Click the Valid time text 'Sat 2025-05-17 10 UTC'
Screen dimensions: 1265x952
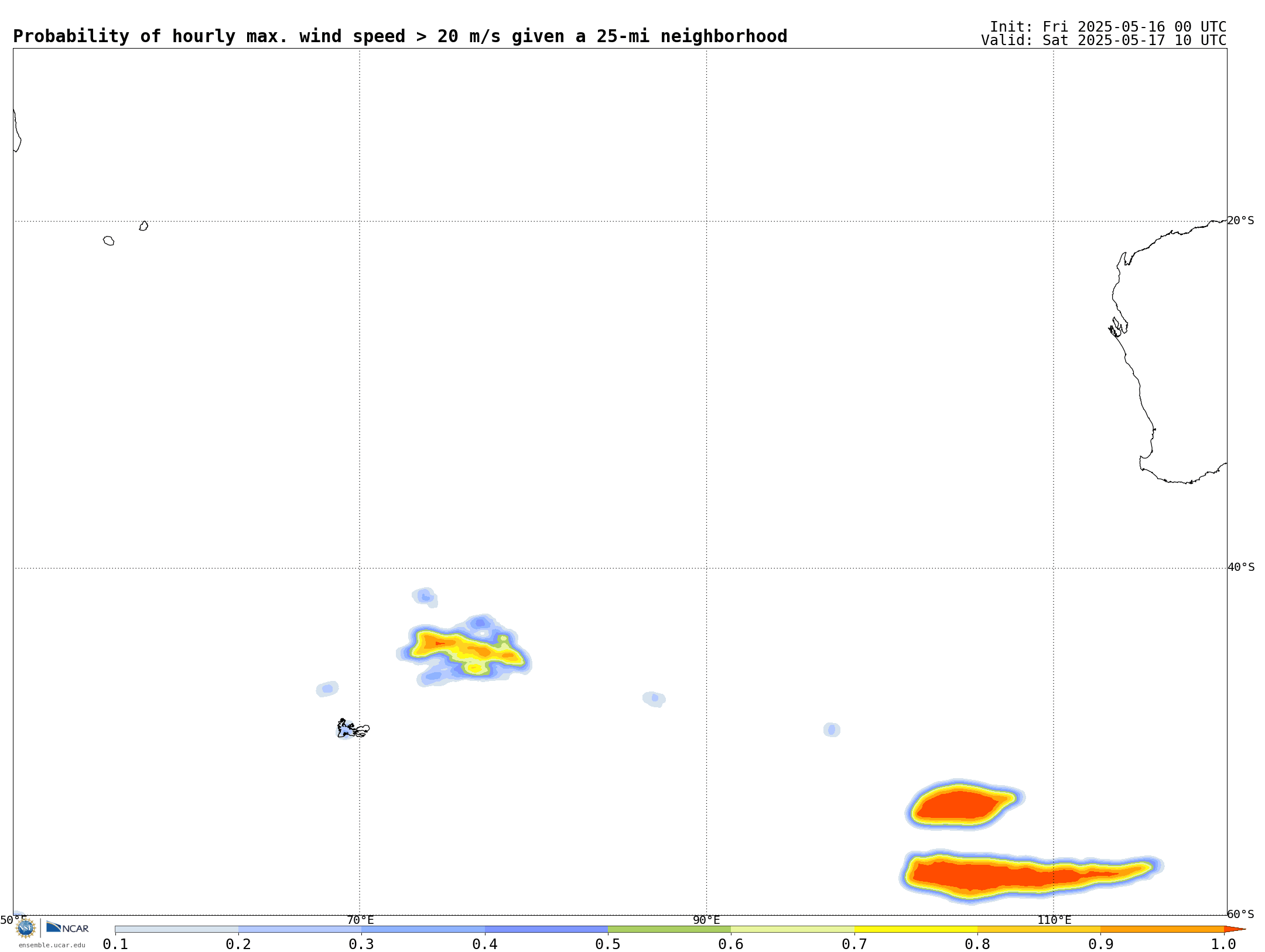(x=1134, y=40)
